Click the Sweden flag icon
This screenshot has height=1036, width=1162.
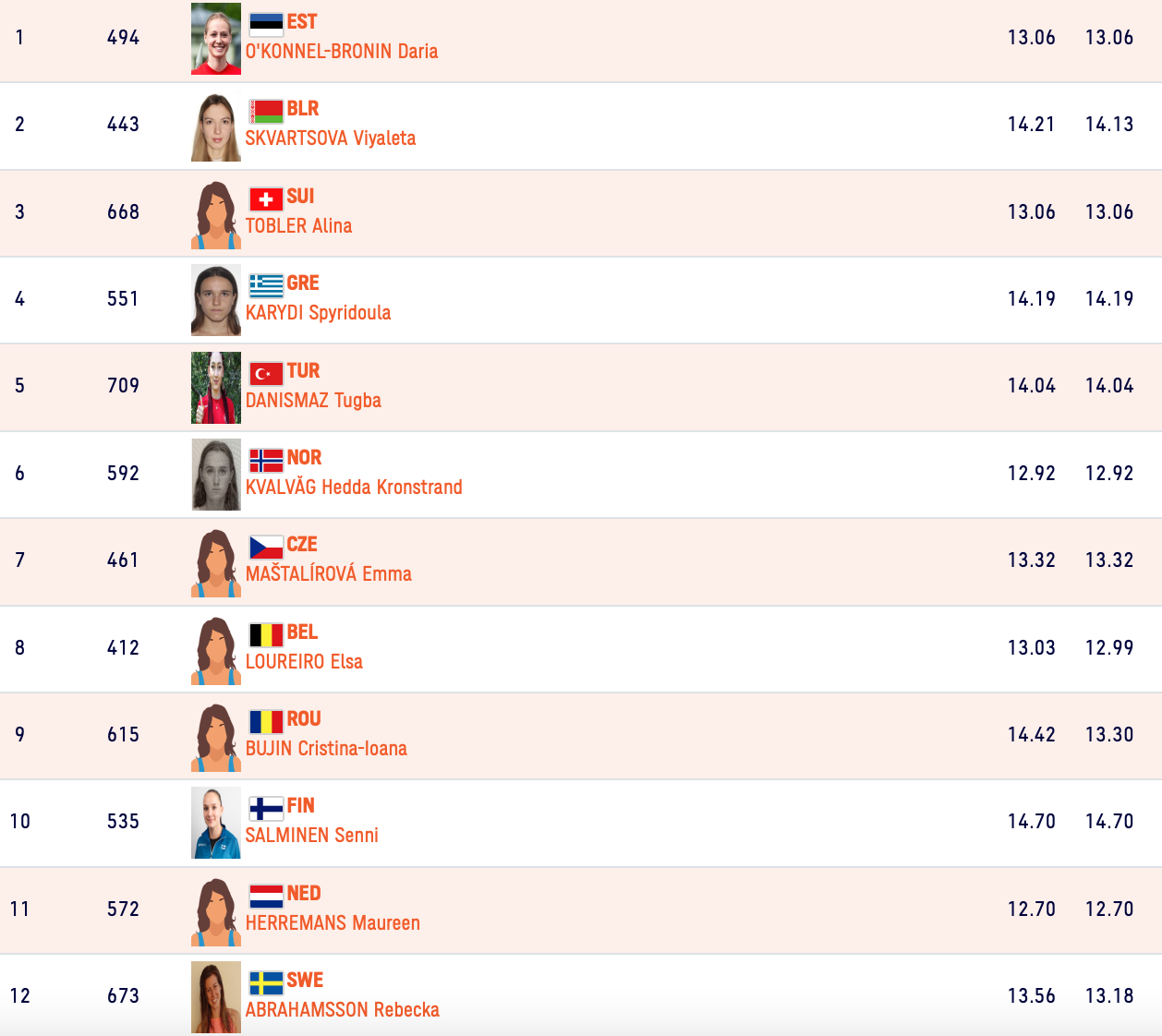pyautogui.click(x=266, y=982)
